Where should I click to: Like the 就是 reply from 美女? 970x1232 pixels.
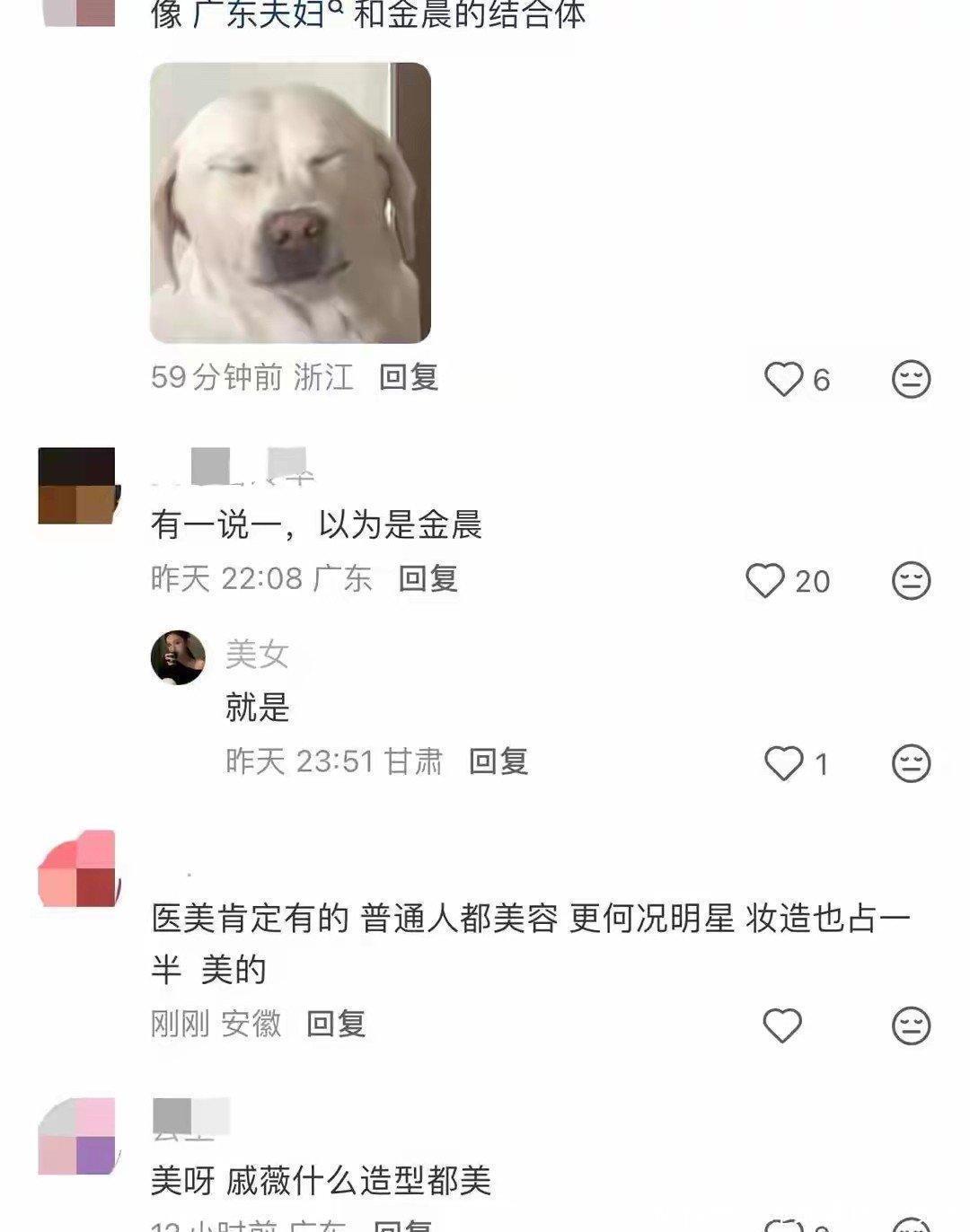[783, 763]
